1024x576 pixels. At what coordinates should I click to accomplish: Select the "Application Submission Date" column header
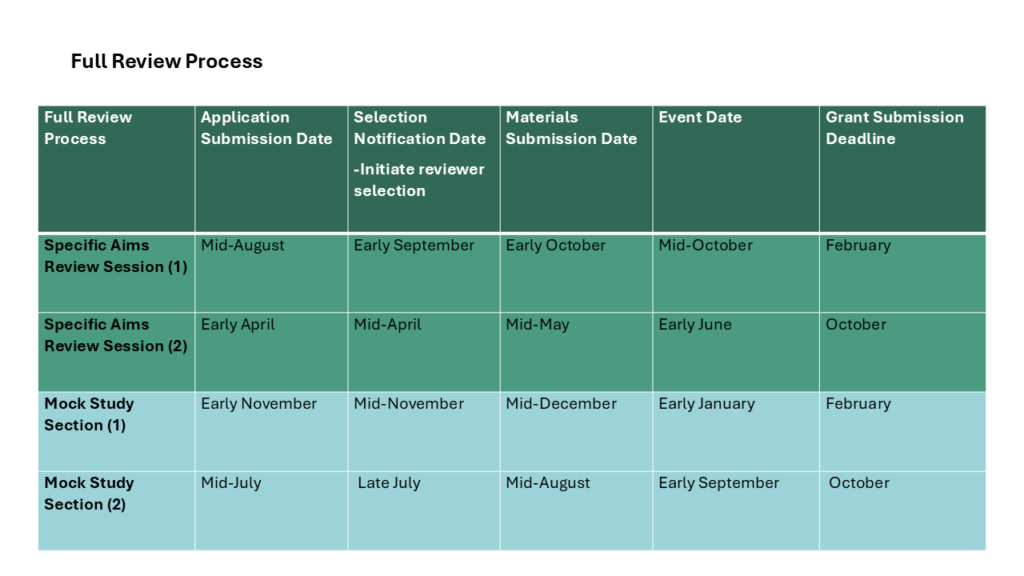pyautogui.click(x=266, y=128)
